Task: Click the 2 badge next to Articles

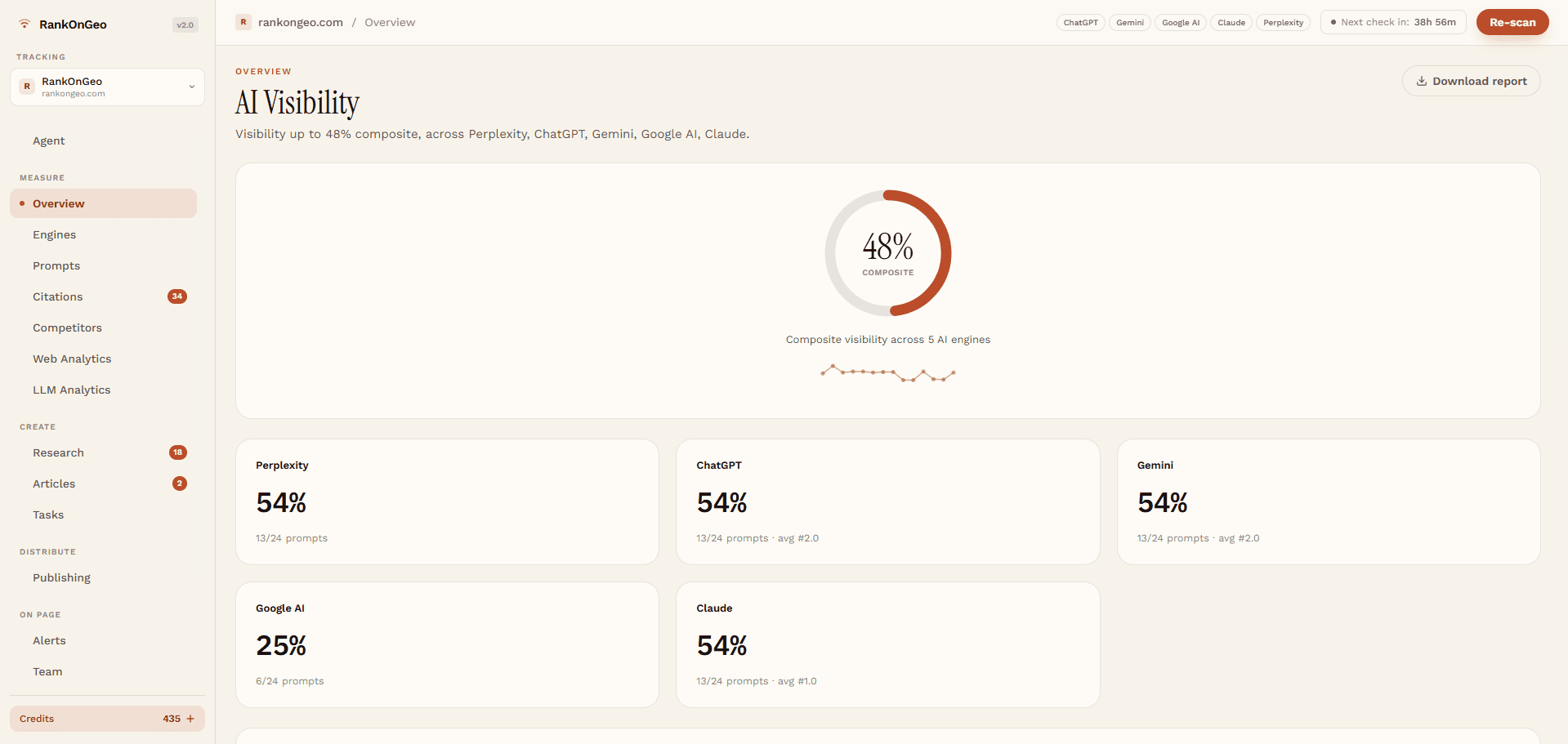Action: [x=180, y=483]
